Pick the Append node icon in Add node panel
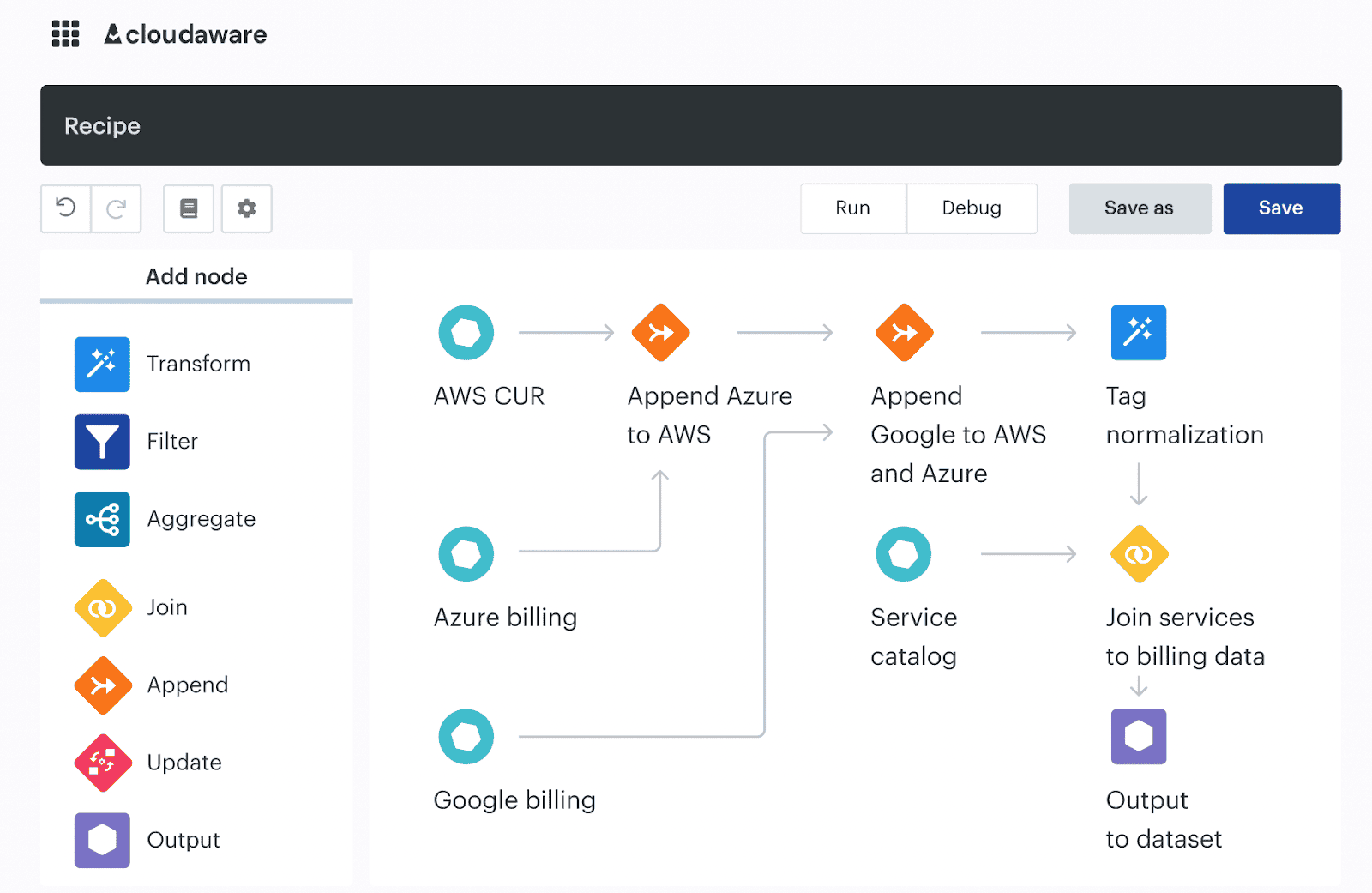The height and width of the screenshot is (893, 1372). tap(103, 685)
